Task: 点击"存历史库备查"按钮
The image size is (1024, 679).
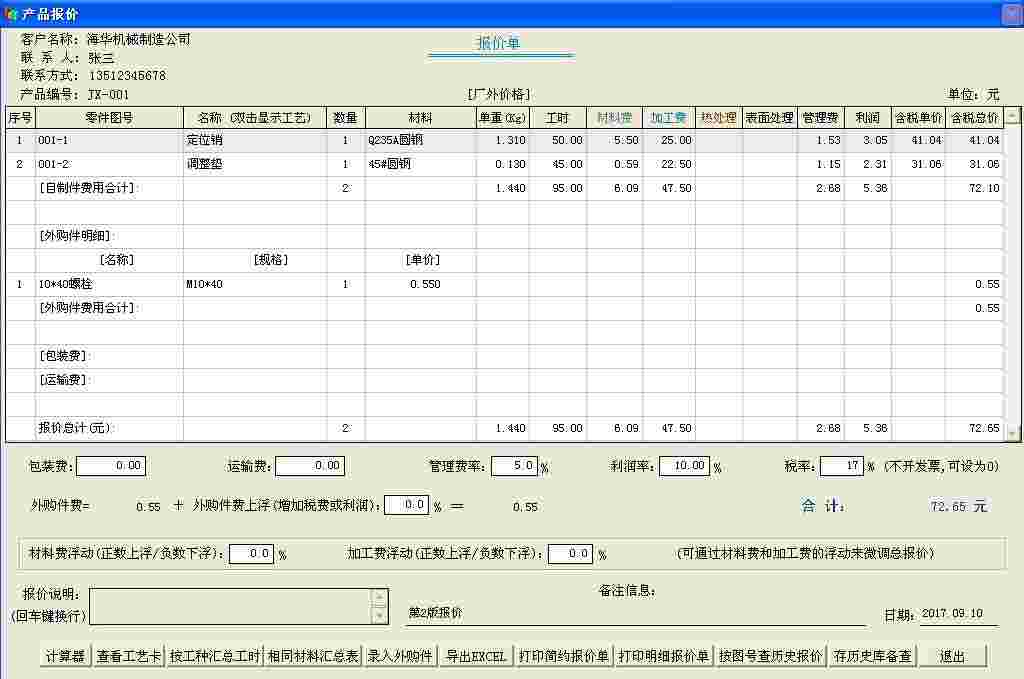Action: point(874,657)
